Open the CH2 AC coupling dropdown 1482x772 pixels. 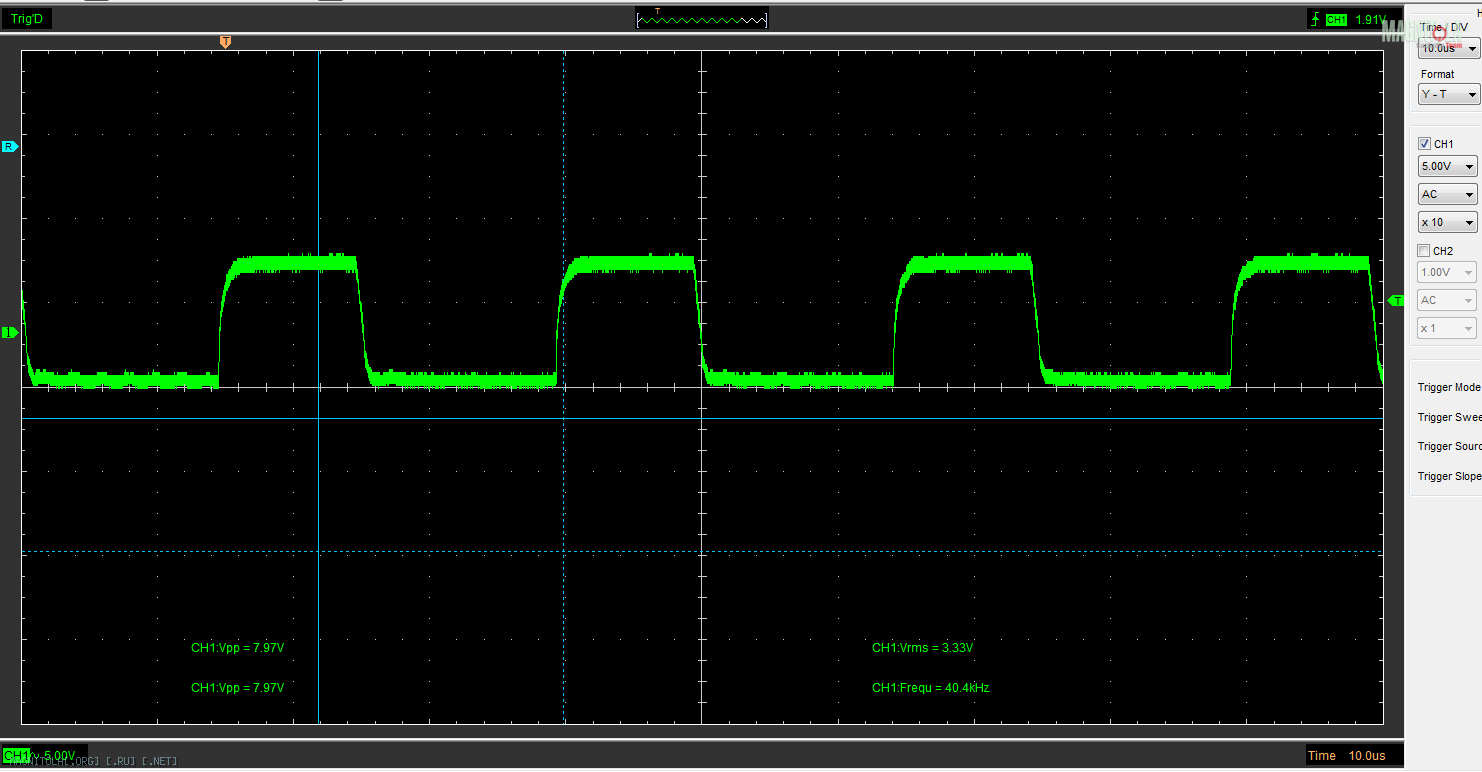tap(1447, 300)
